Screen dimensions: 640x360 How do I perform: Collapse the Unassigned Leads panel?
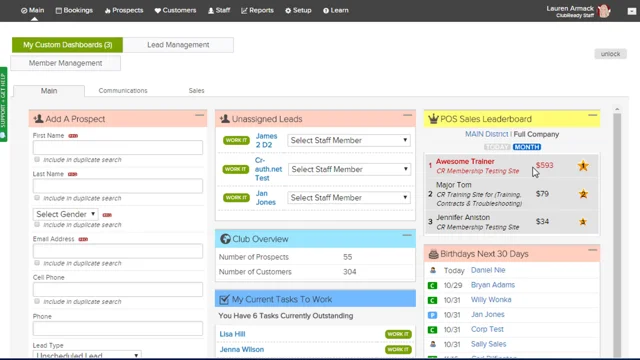pyautogui.click(x=407, y=116)
